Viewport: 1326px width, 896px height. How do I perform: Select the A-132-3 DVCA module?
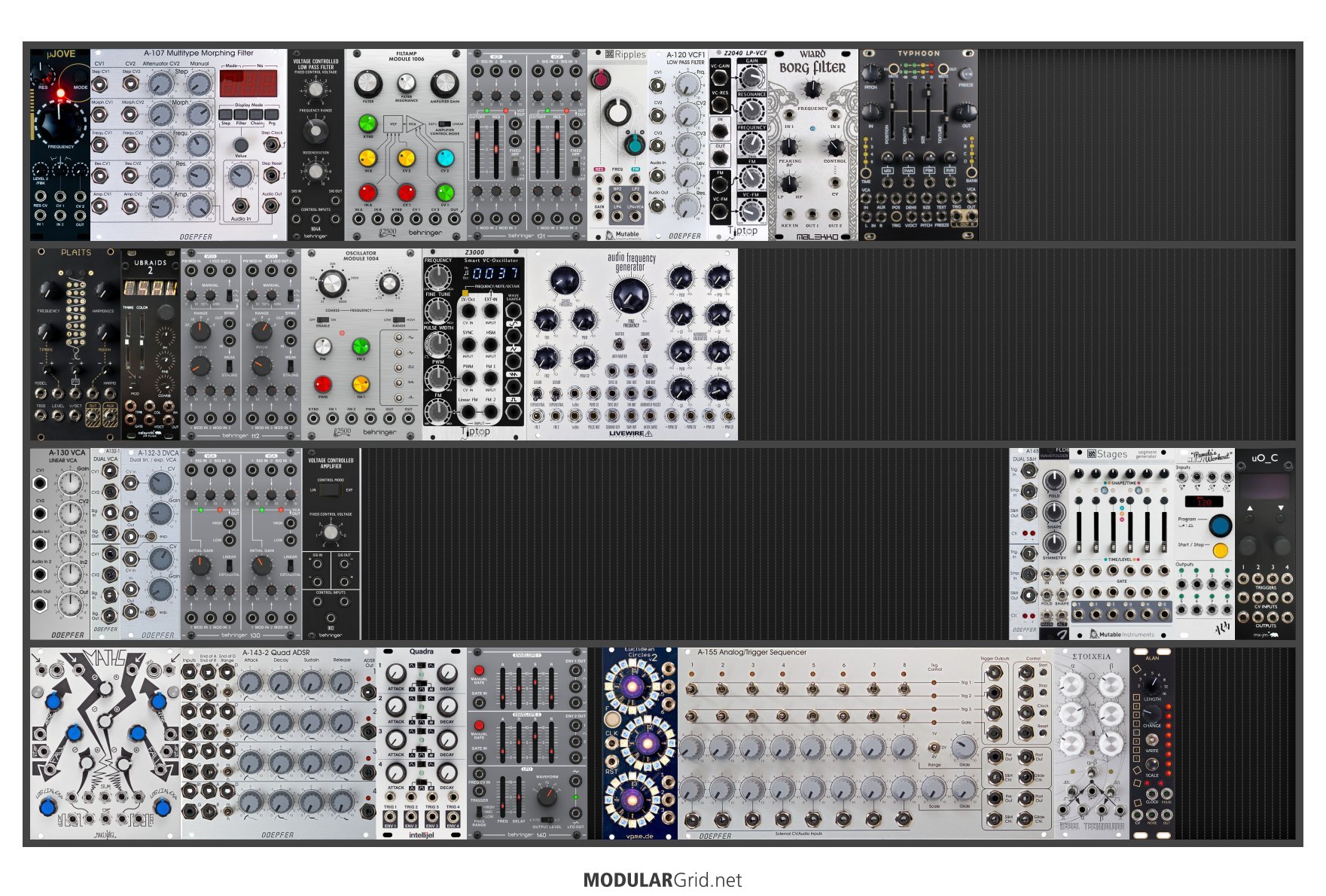point(151,544)
